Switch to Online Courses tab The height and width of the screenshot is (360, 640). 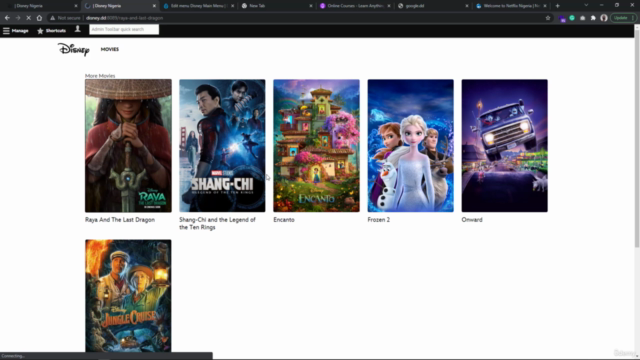point(355,6)
